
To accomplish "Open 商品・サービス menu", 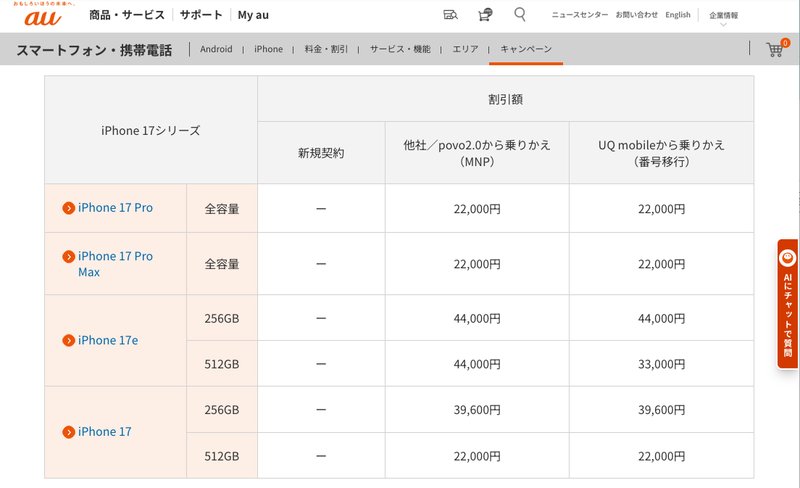I will 127,15.
